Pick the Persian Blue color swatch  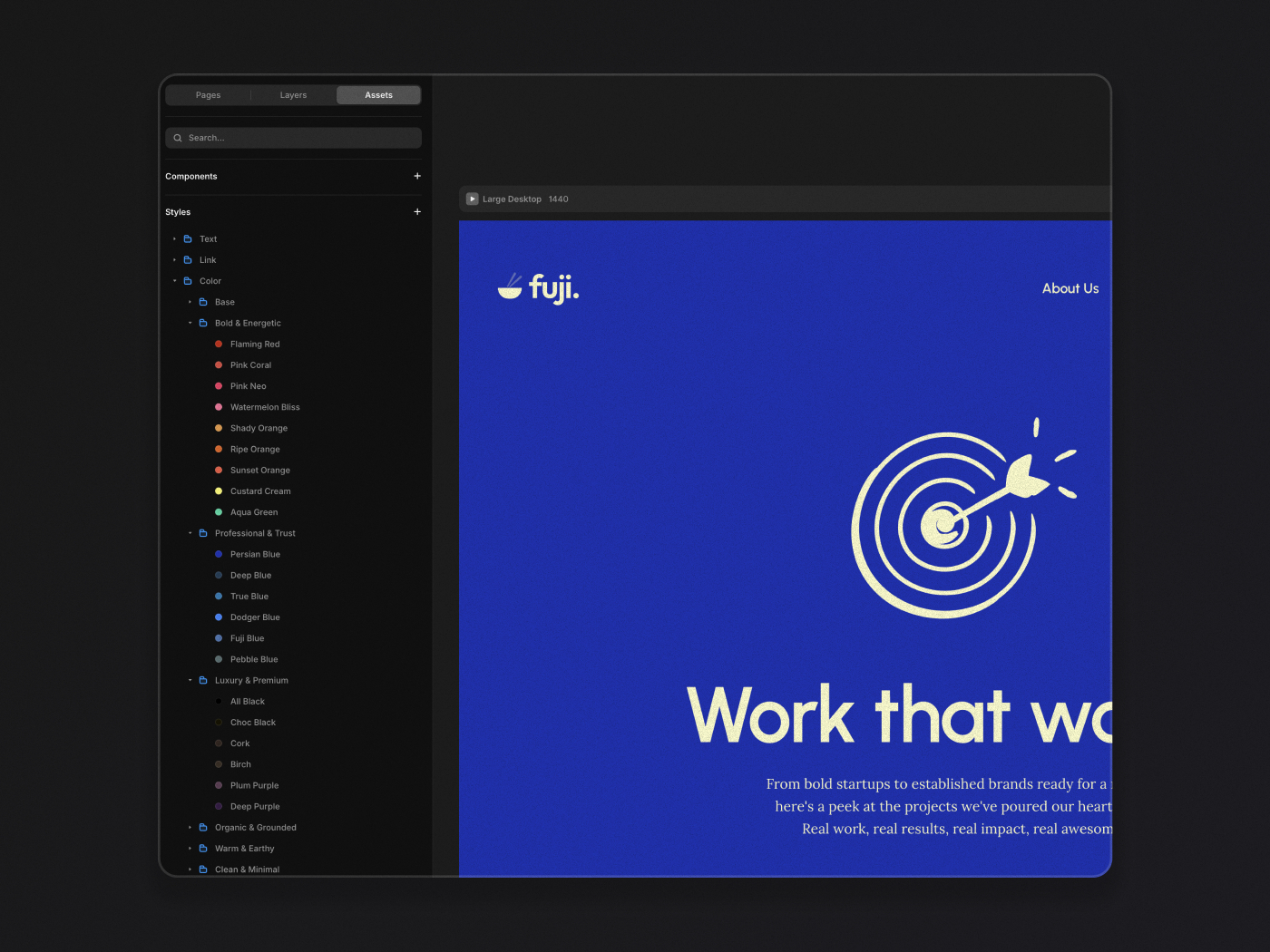(219, 554)
